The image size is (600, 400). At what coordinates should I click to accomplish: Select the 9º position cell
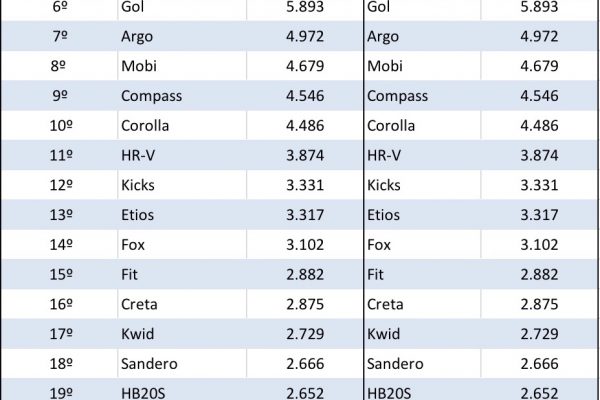click(59, 97)
